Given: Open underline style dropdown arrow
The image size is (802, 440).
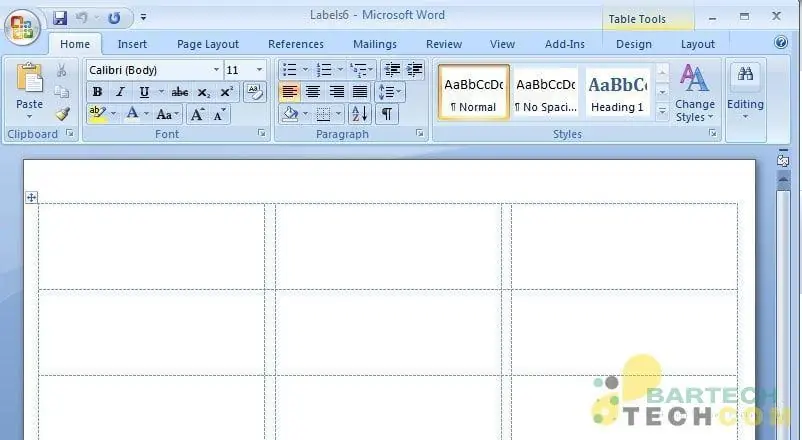Looking at the screenshot, I should tap(161, 92).
